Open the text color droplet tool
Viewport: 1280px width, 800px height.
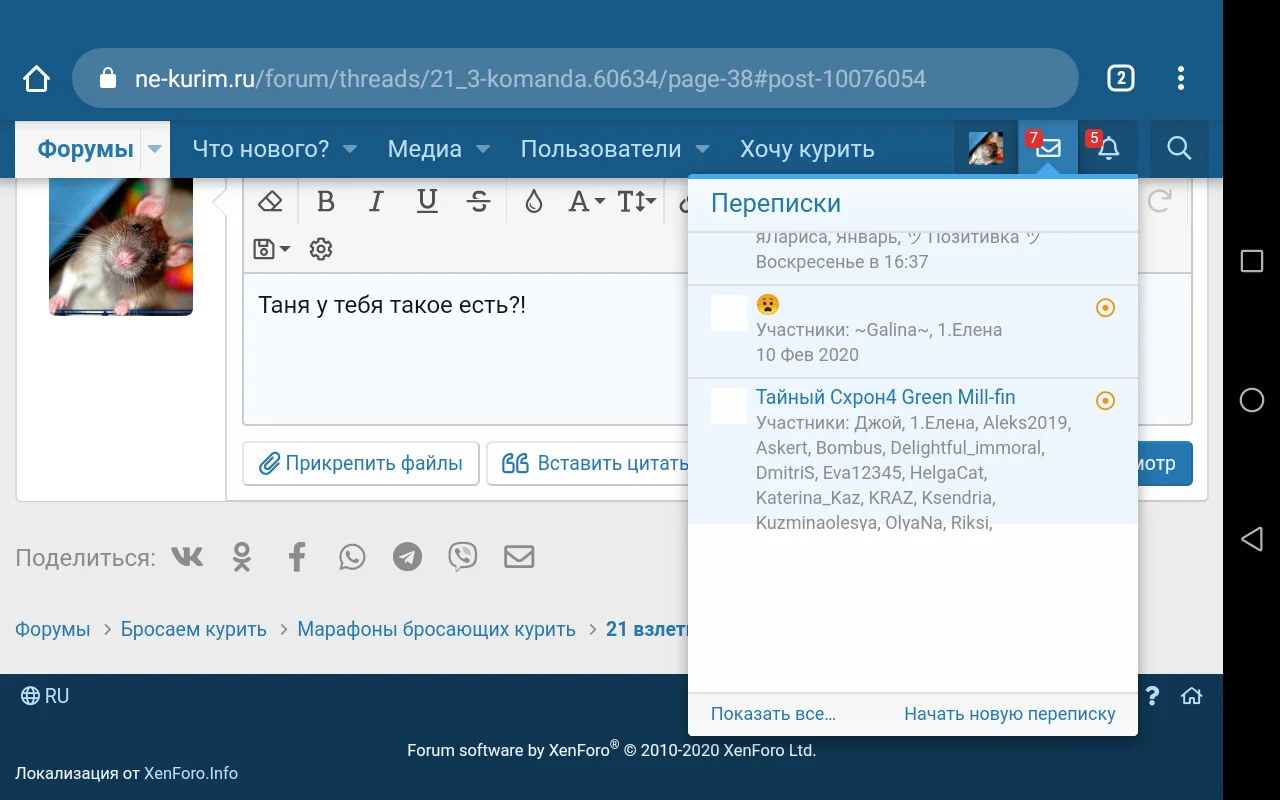click(533, 201)
